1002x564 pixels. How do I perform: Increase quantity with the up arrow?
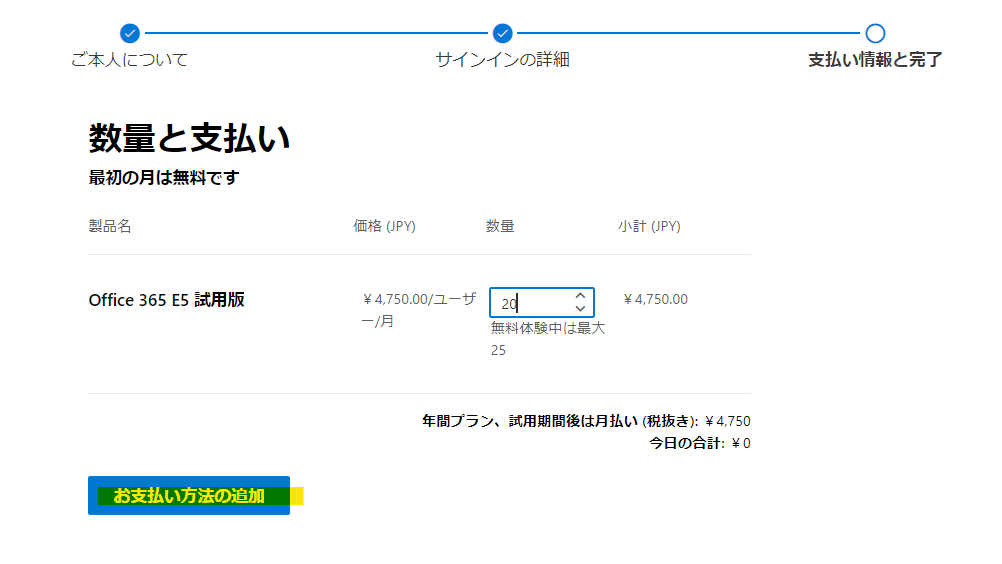pos(580,296)
